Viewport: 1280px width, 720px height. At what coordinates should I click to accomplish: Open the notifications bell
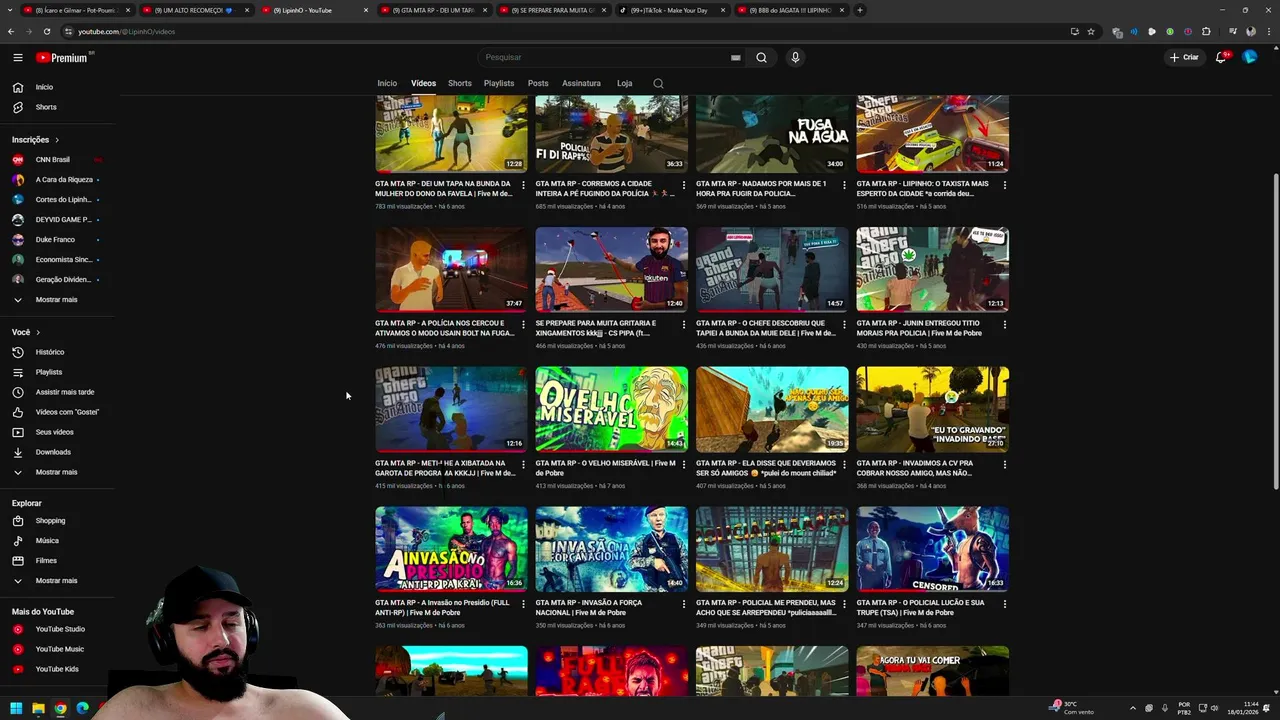pos(1221,57)
